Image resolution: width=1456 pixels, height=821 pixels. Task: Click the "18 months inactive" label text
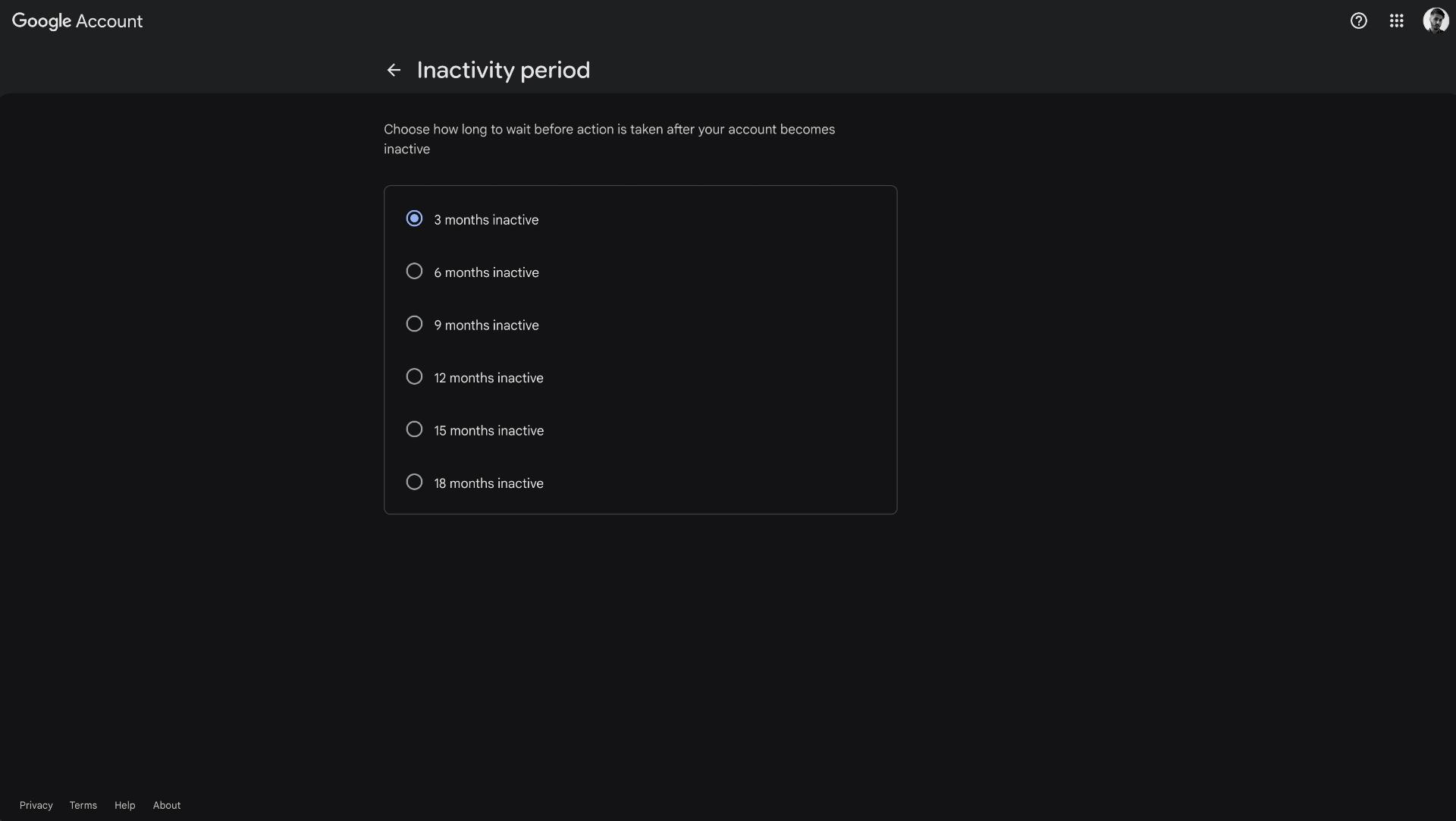point(488,483)
